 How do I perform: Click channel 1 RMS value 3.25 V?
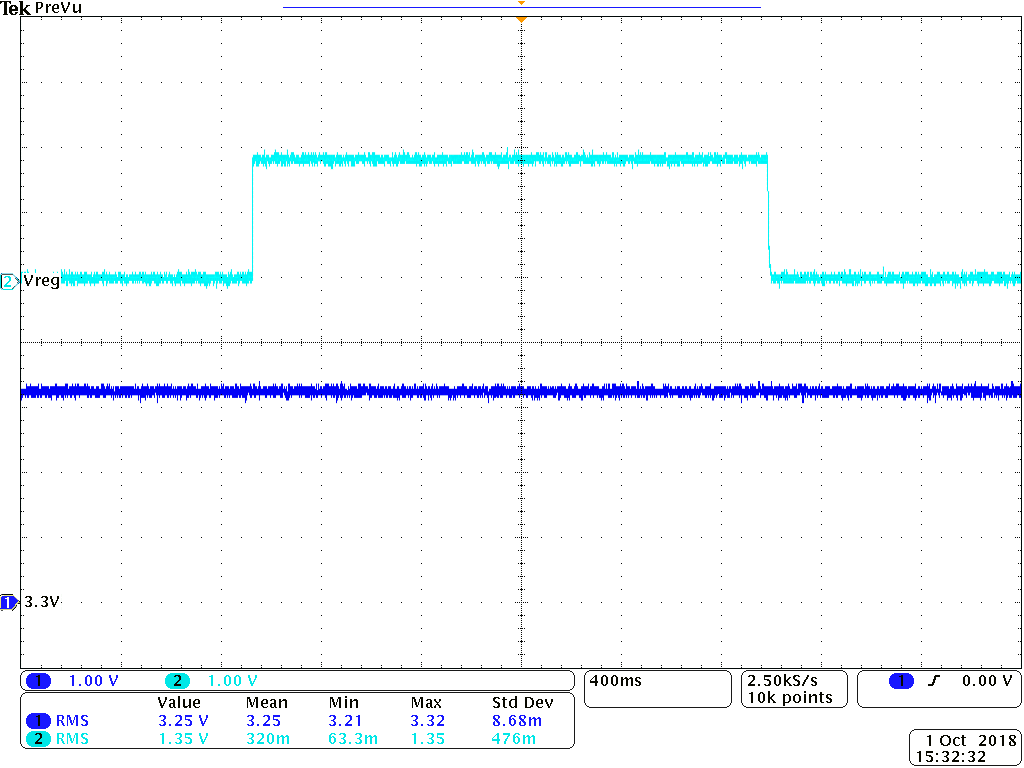[183, 721]
